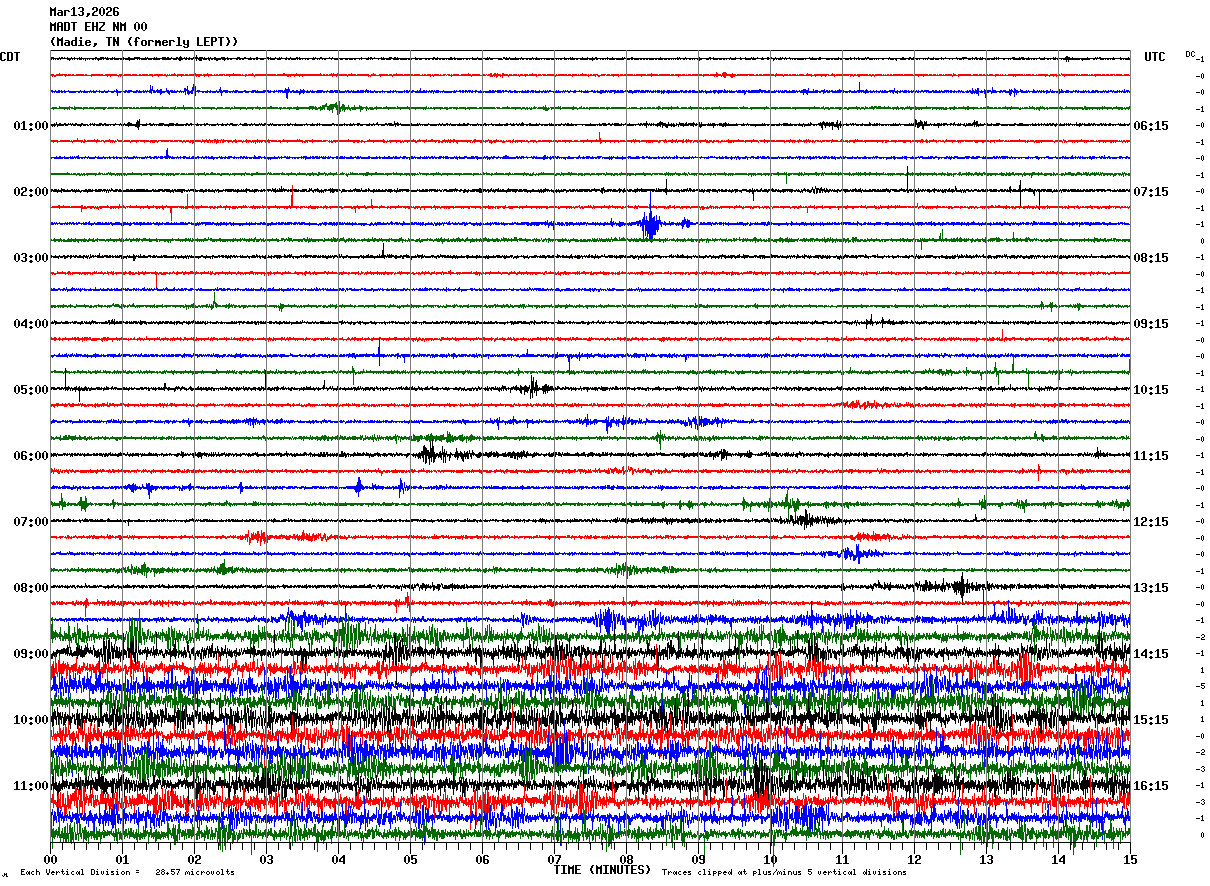Click the 01 minute tick label
Viewport: 1210px width, 886px height.
coord(122,859)
